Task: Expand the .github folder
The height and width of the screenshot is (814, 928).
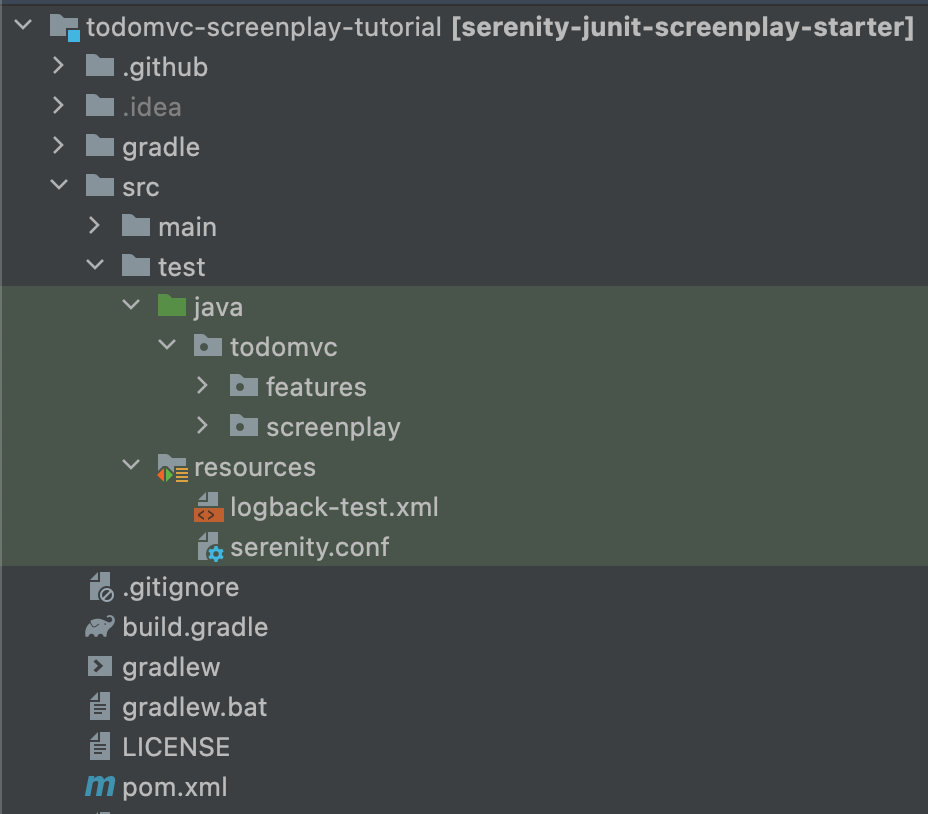Action: tap(59, 67)
